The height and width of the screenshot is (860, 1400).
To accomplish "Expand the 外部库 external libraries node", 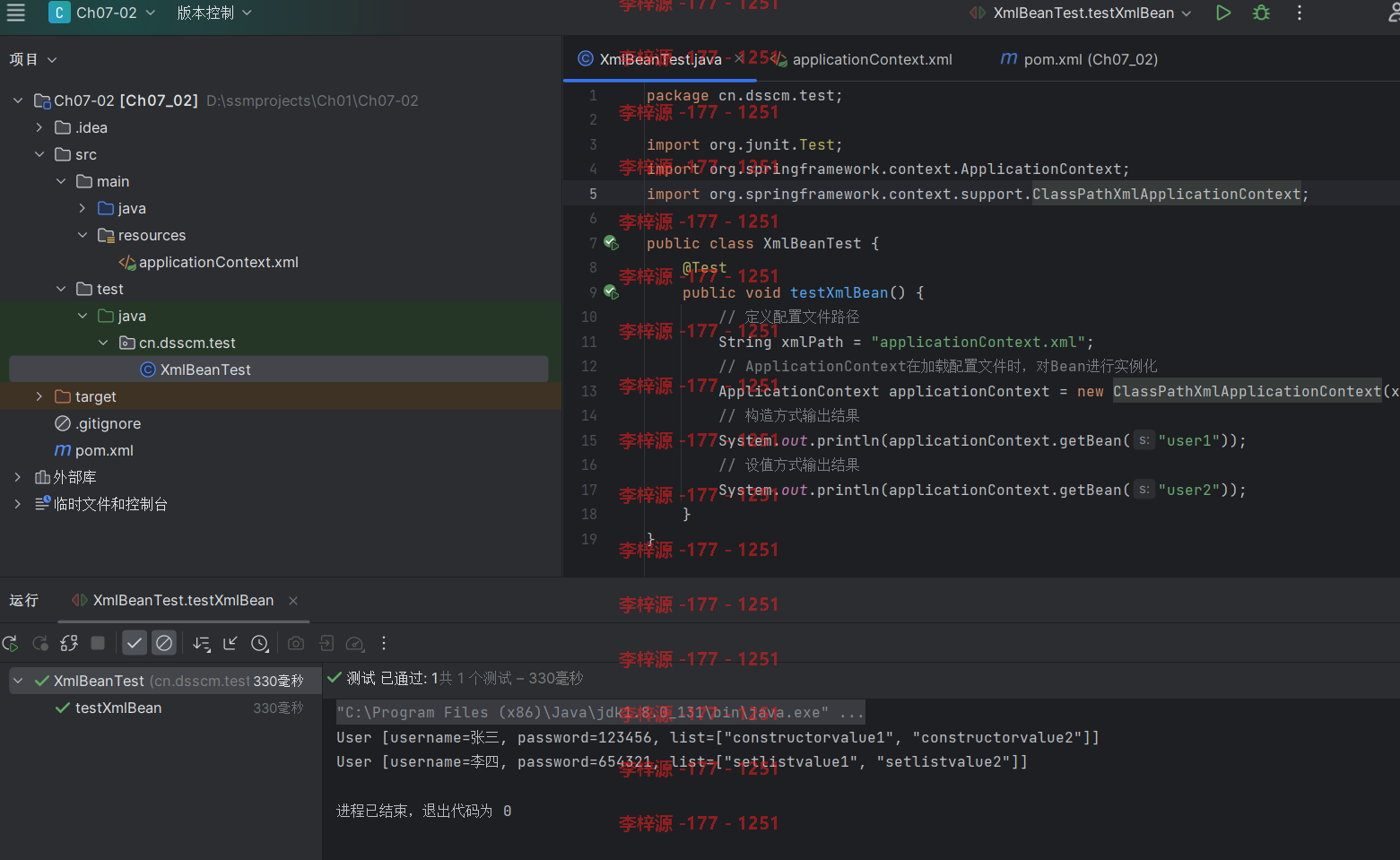I will point(18,477).
